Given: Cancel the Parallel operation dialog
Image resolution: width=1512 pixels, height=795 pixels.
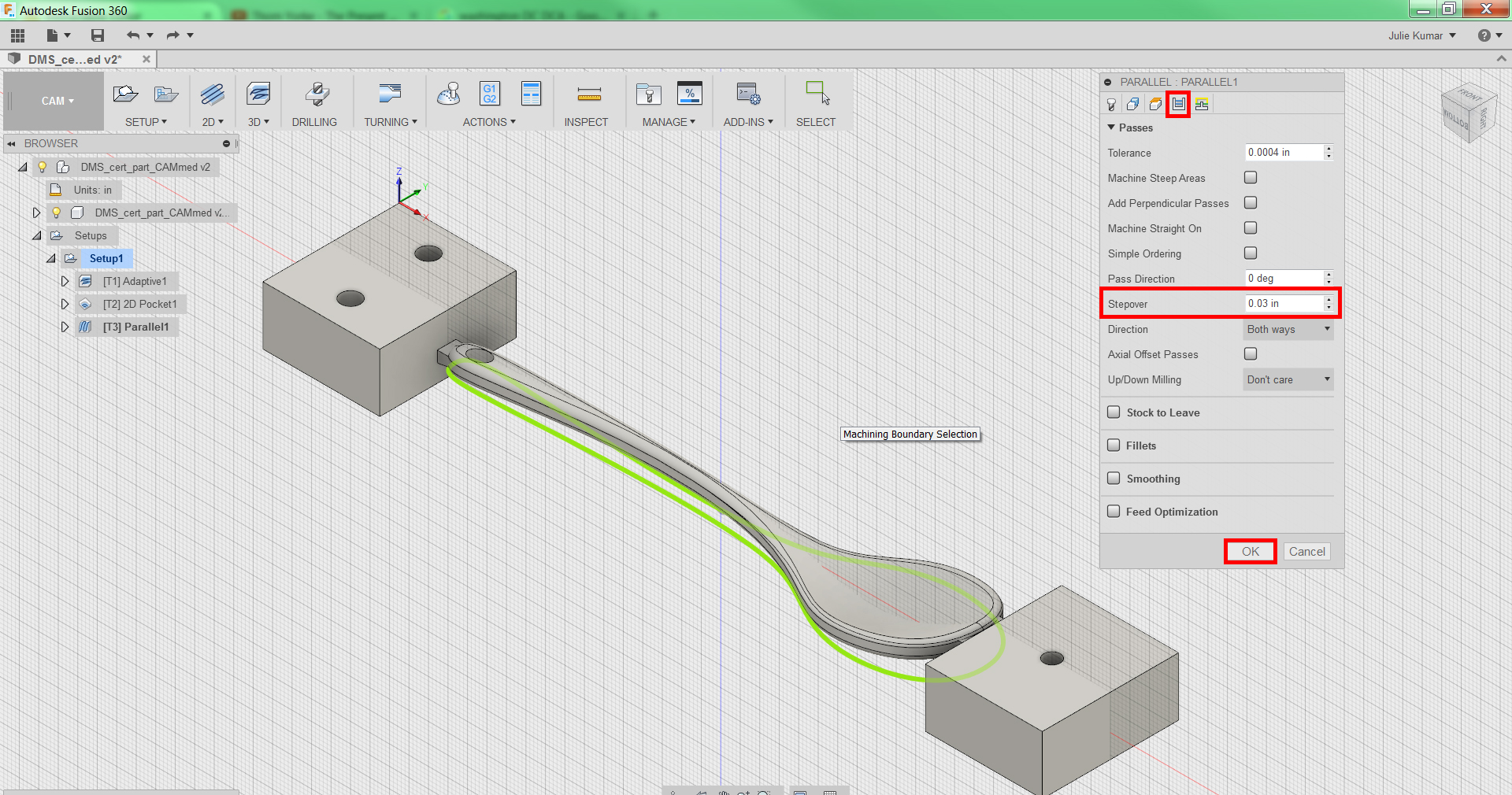Looking at the screenshot, I should coord(1307,552).
